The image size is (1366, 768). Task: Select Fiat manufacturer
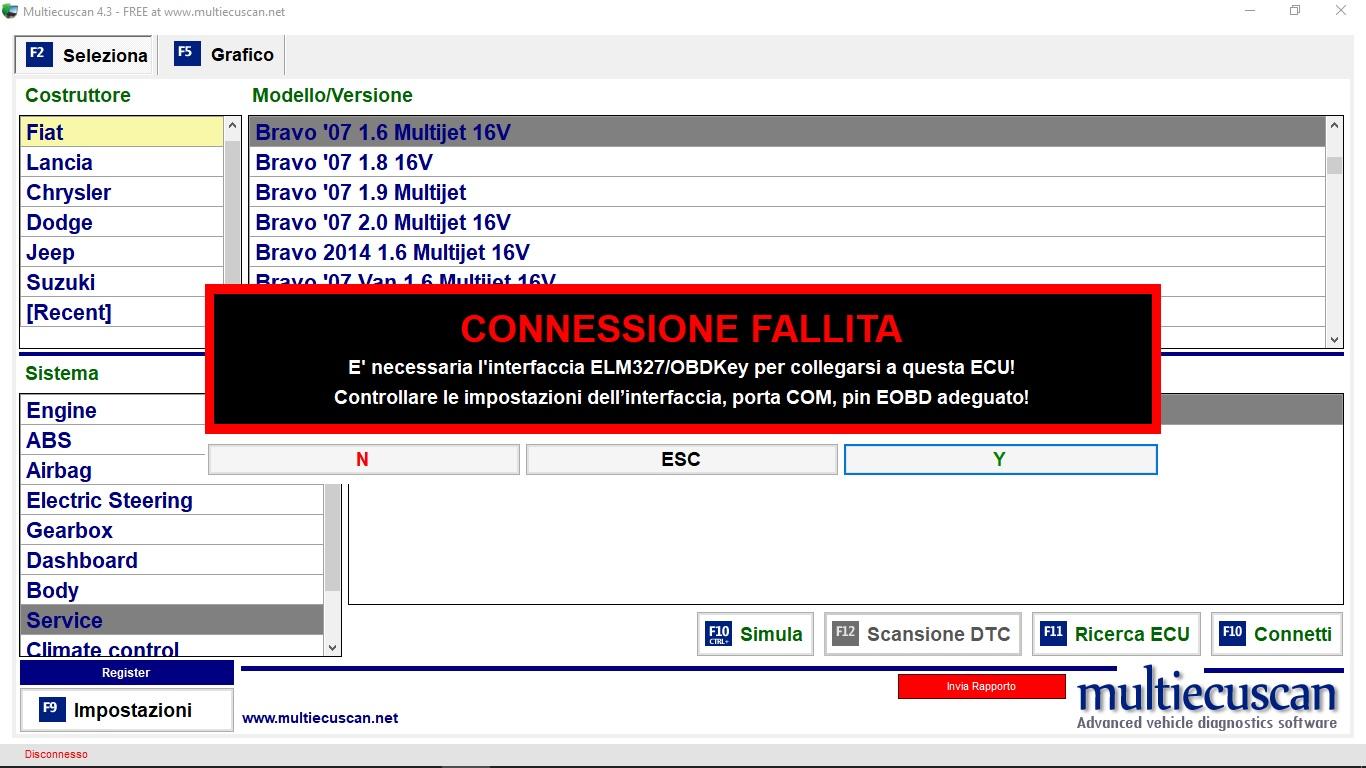click(x=122, y=132)
